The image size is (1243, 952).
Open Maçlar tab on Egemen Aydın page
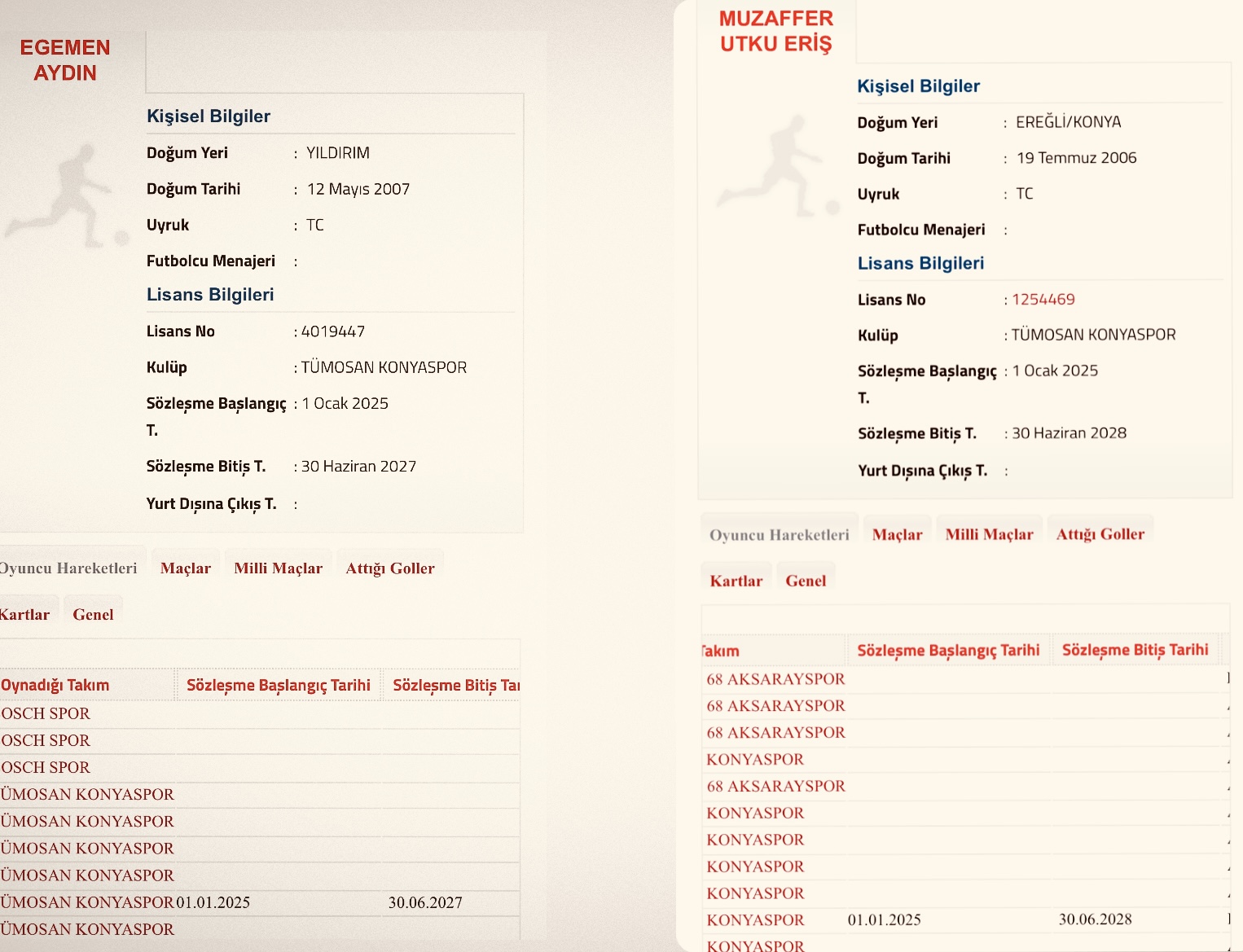tap(186, 568)
